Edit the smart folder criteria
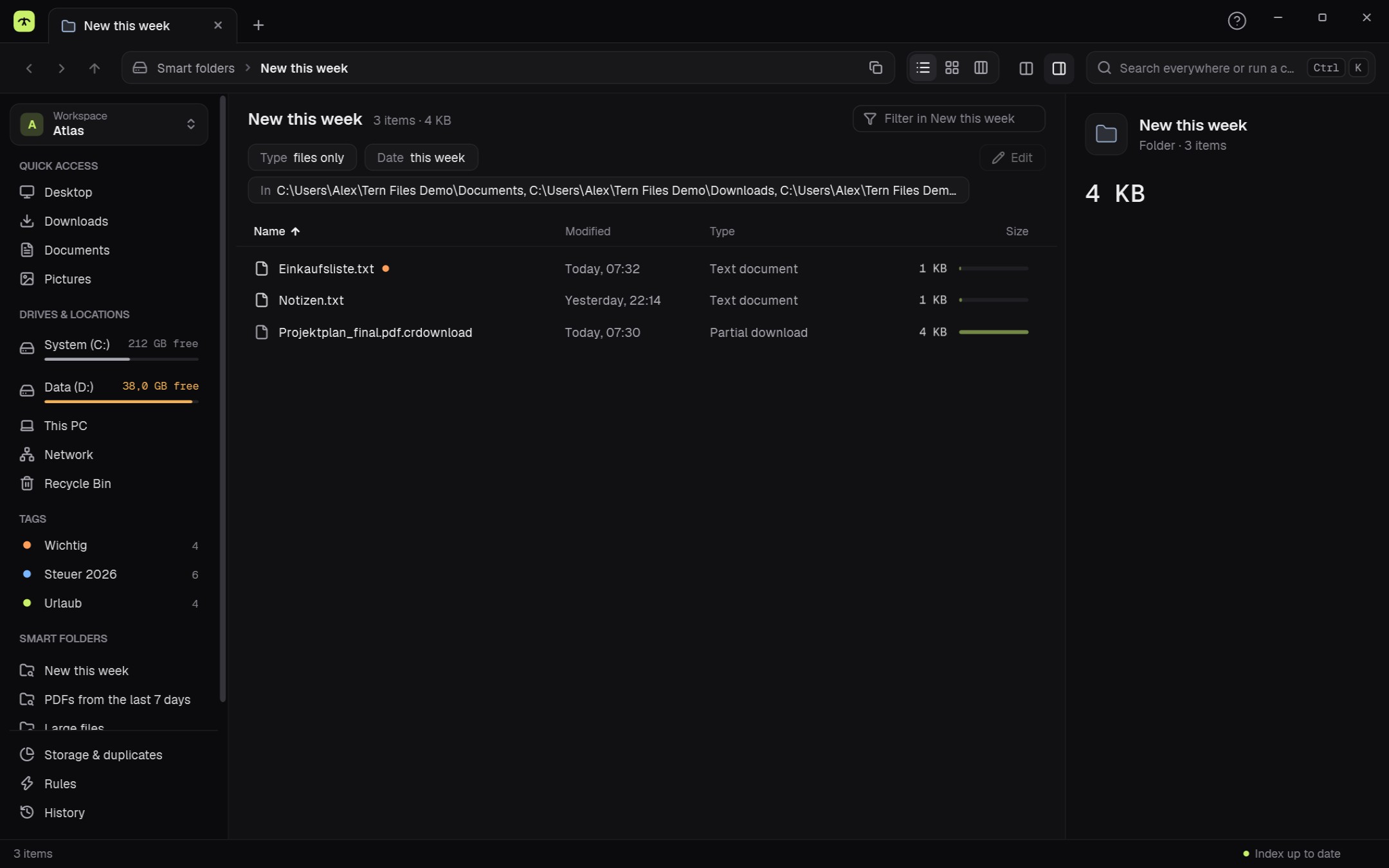Viewport: 1389px width, 868px height. pos(1012,158)
